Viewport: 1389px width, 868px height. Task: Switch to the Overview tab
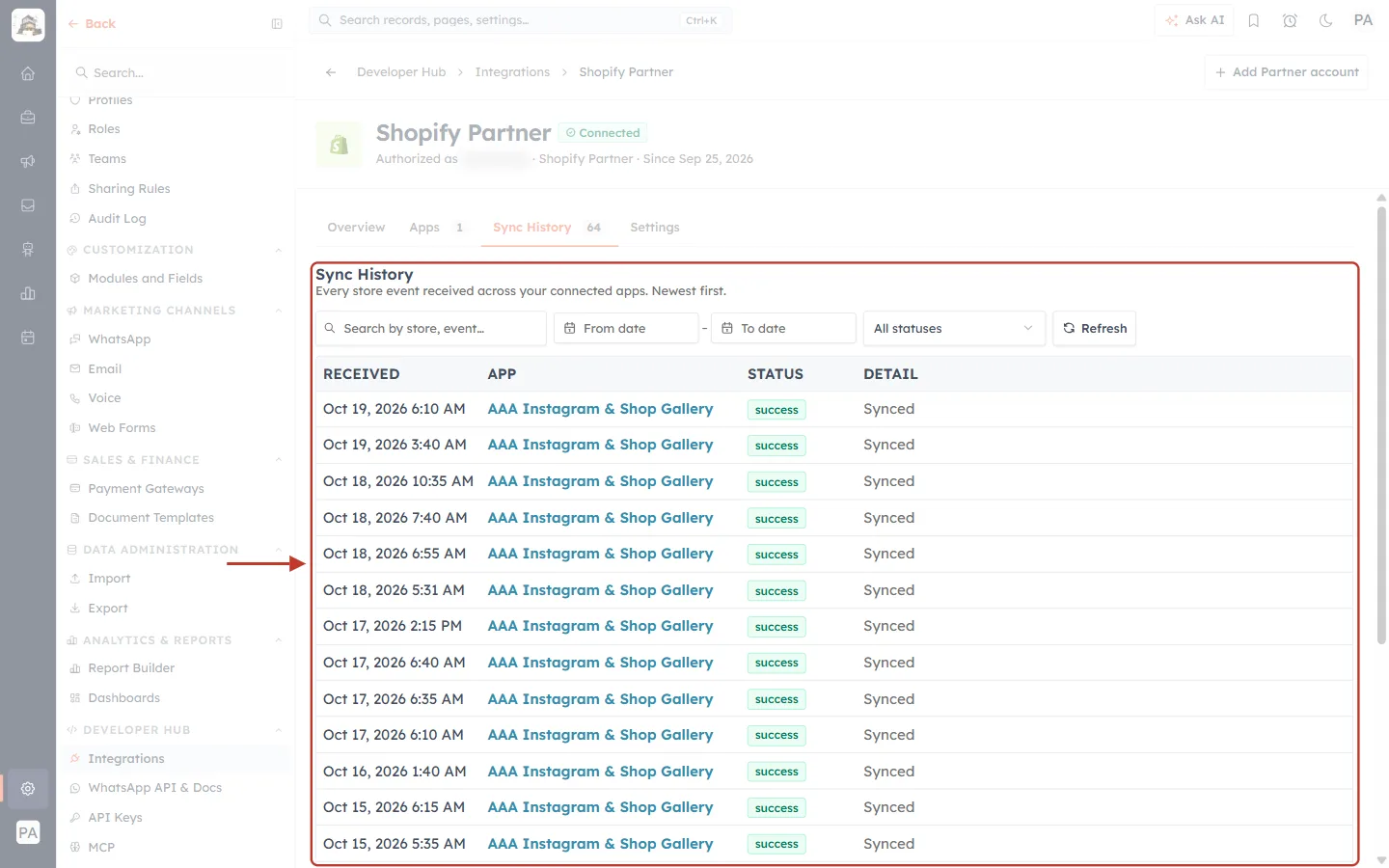point(356,228)
